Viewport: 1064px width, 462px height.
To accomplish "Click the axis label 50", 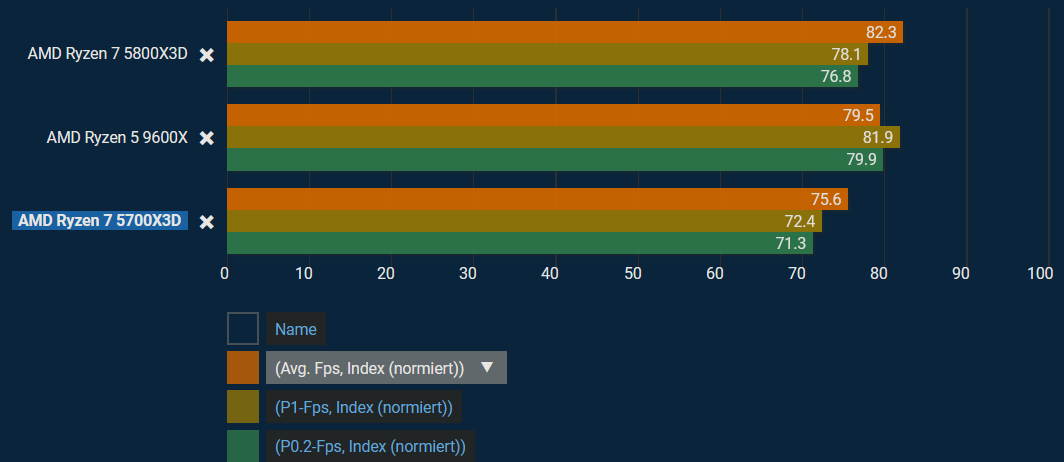I will [633, 273].
